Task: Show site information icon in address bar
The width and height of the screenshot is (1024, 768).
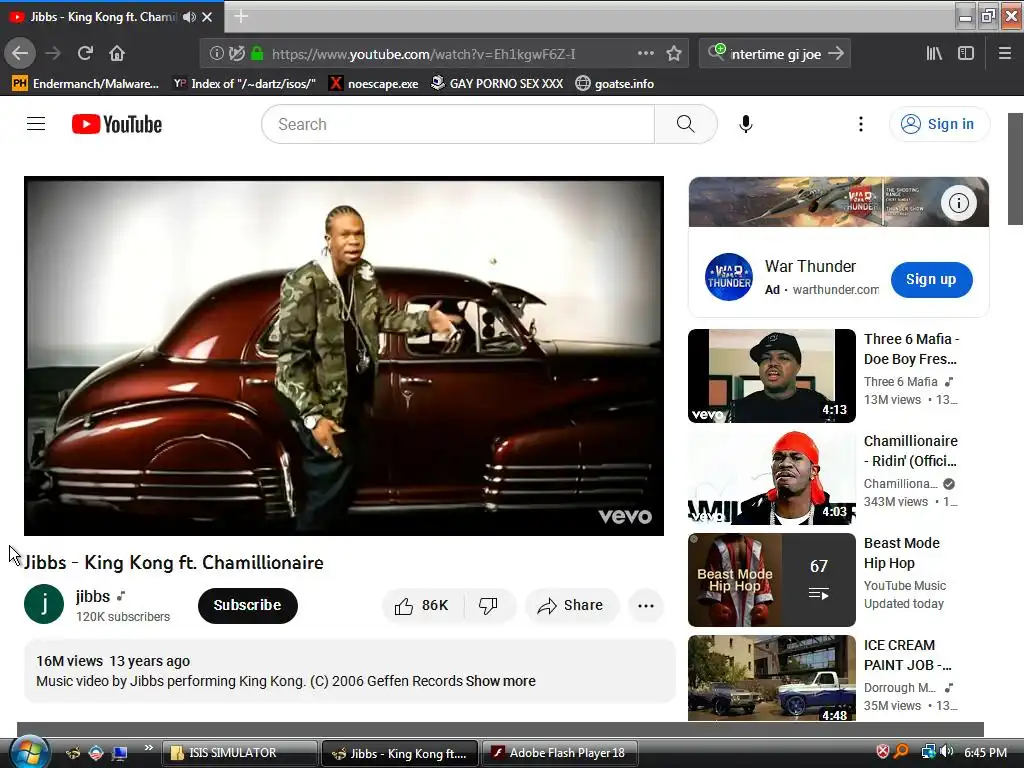Action: tap(216, 54)
